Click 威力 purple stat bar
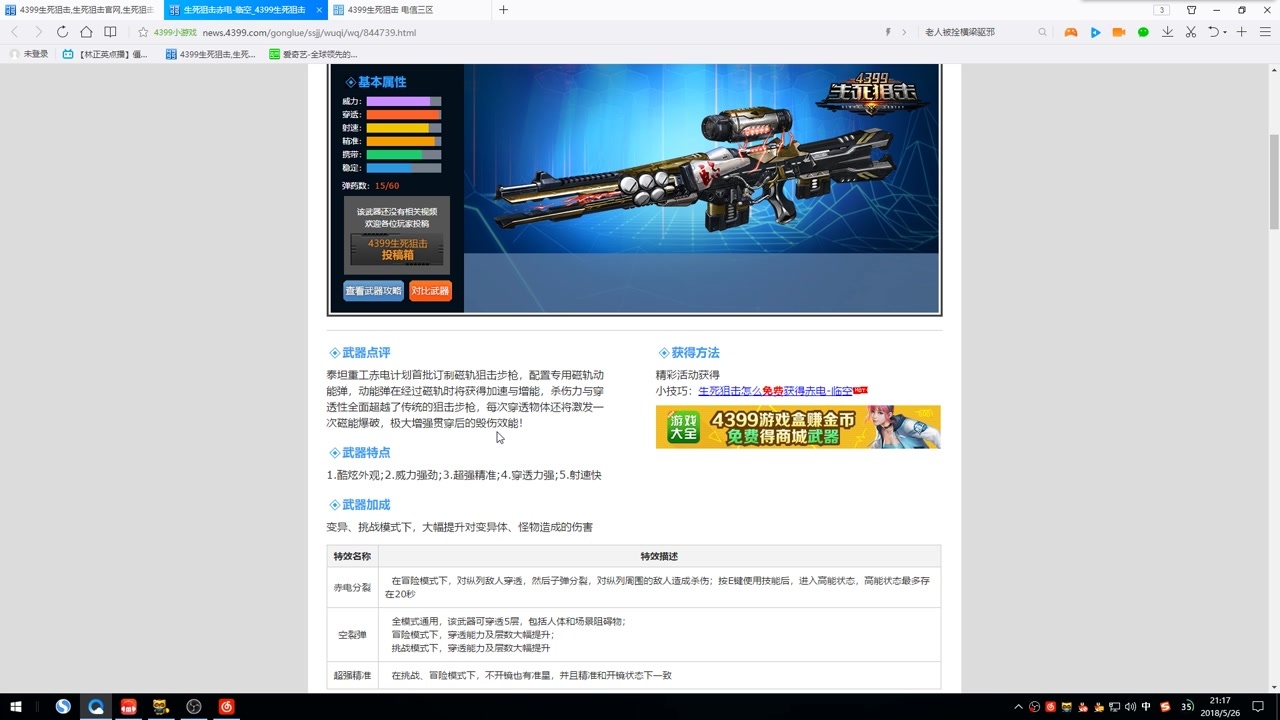 (x=403, y=101)
